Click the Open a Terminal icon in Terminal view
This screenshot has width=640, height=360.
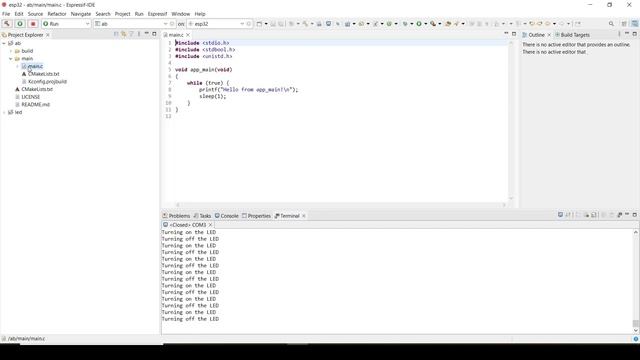pos(560,215)
